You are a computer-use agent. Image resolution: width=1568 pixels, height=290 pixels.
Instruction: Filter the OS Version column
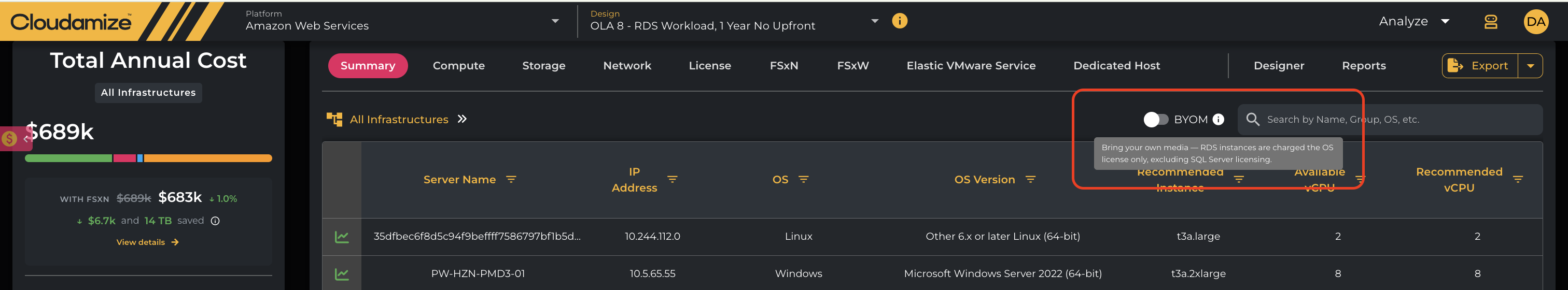(1030, 179)
